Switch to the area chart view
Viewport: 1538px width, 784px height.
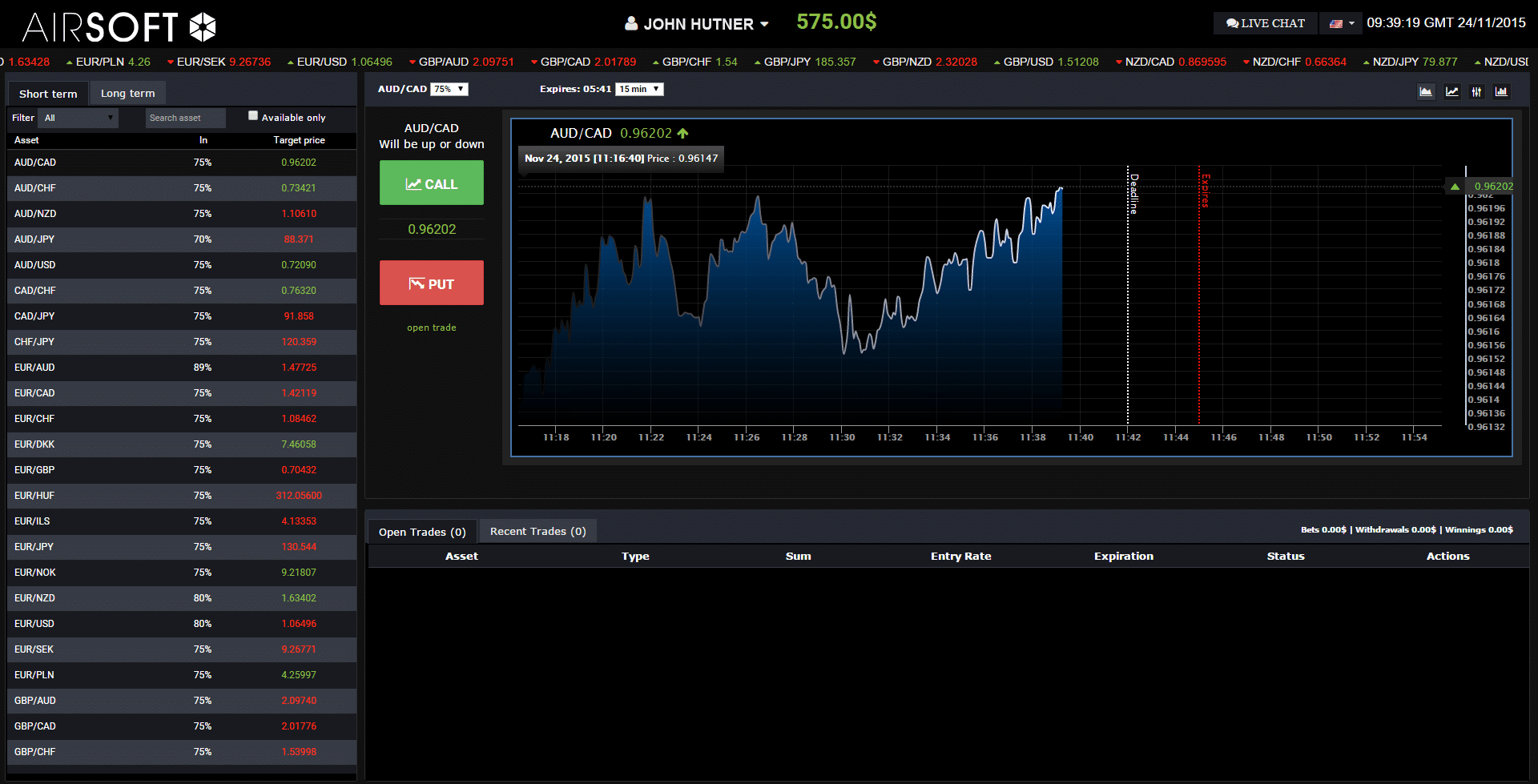coord(1426,92)
